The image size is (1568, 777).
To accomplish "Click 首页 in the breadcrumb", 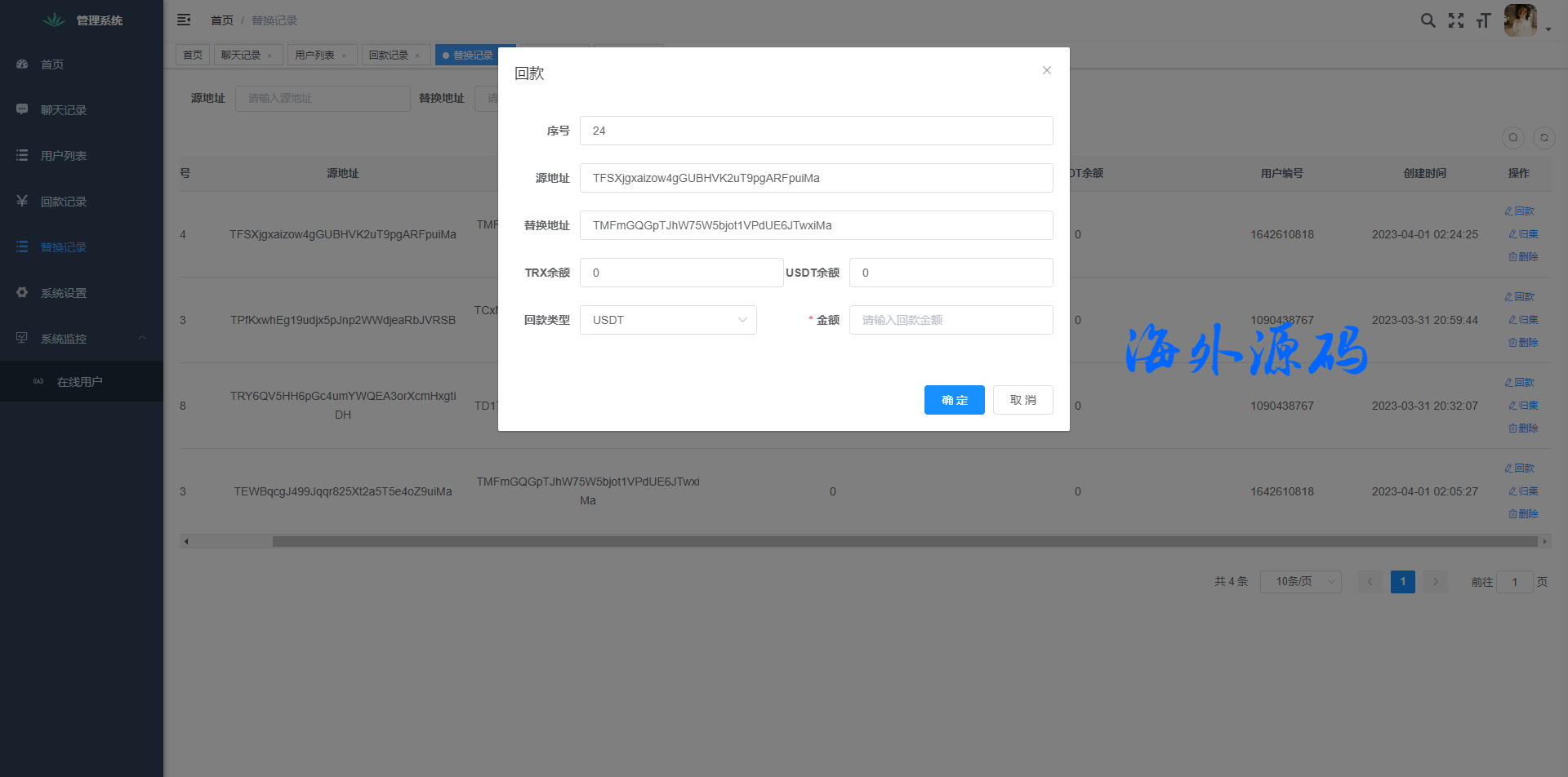I will coord(222,20).
